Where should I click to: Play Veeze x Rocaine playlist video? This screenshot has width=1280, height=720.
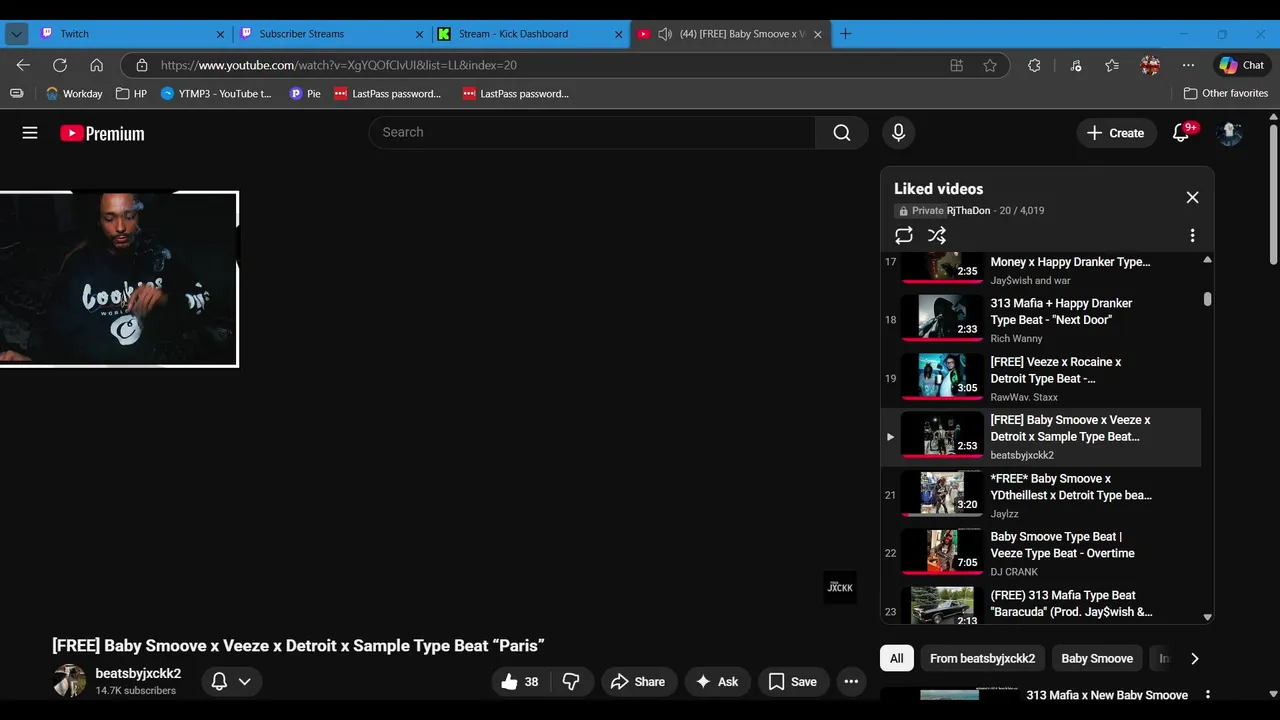(x=1040, y=379)
